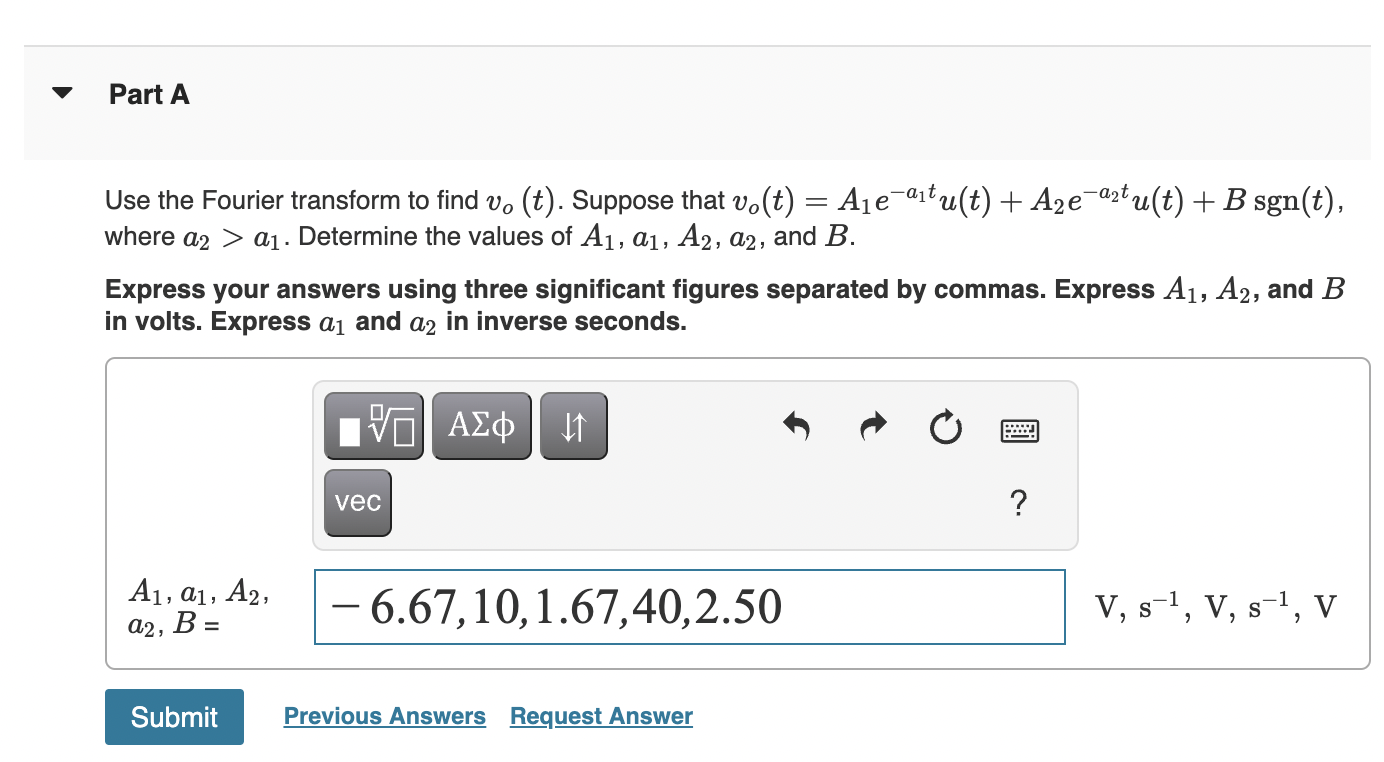This screenshot has height=762, width=1384.
Task: Request the answer for Part A
Action: point(600,716)
